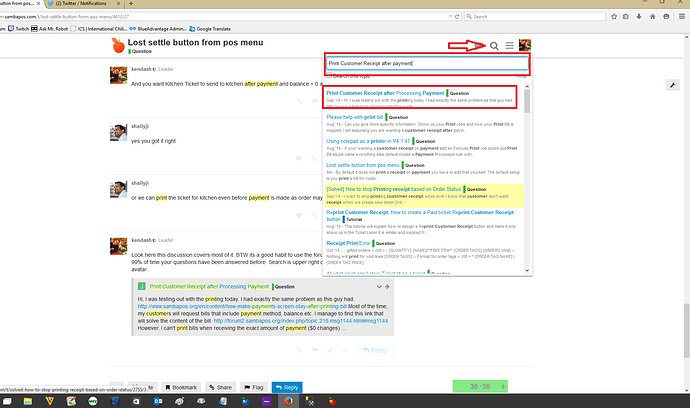Click the forum search magnifier icon
Image resolution: width=690 pixels, height=408 pixels.
(494, 46)
